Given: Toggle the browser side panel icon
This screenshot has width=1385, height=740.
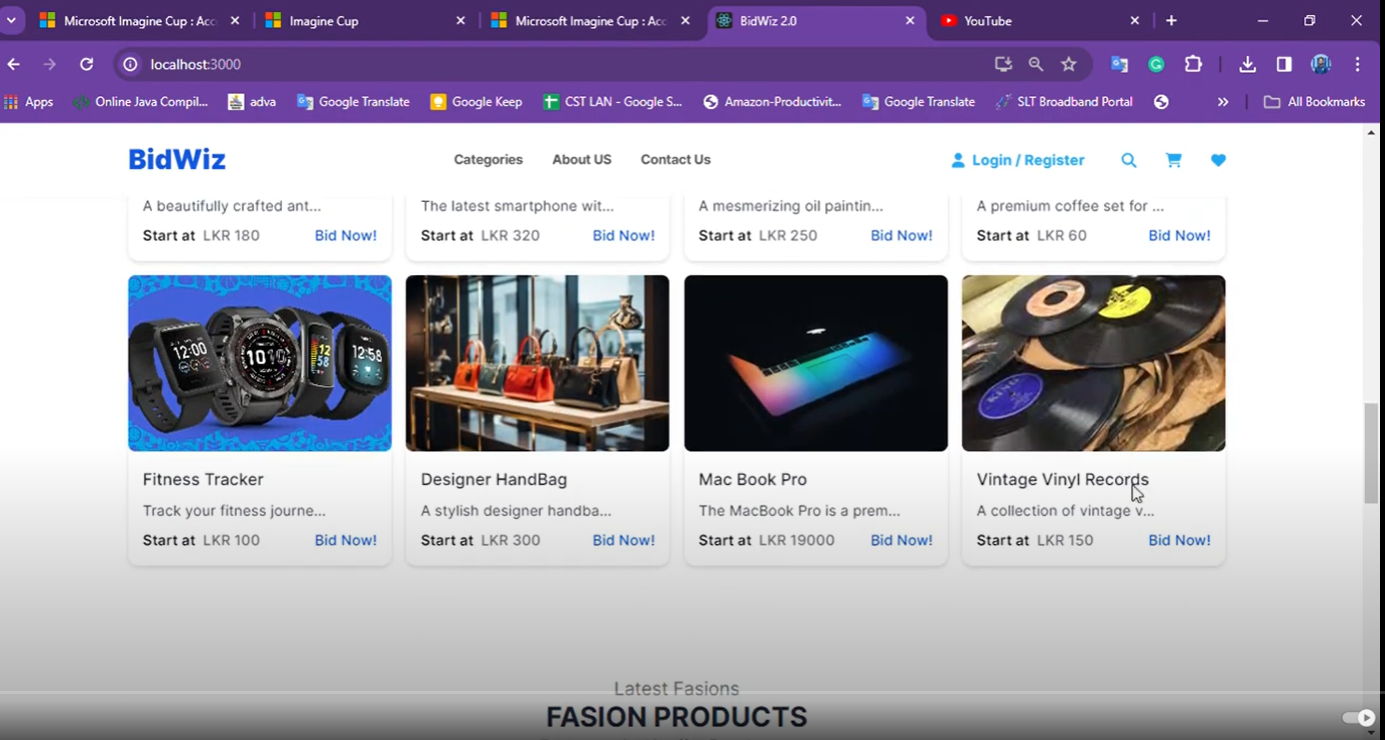Looking at the screenshot, I should (1284, 64).
